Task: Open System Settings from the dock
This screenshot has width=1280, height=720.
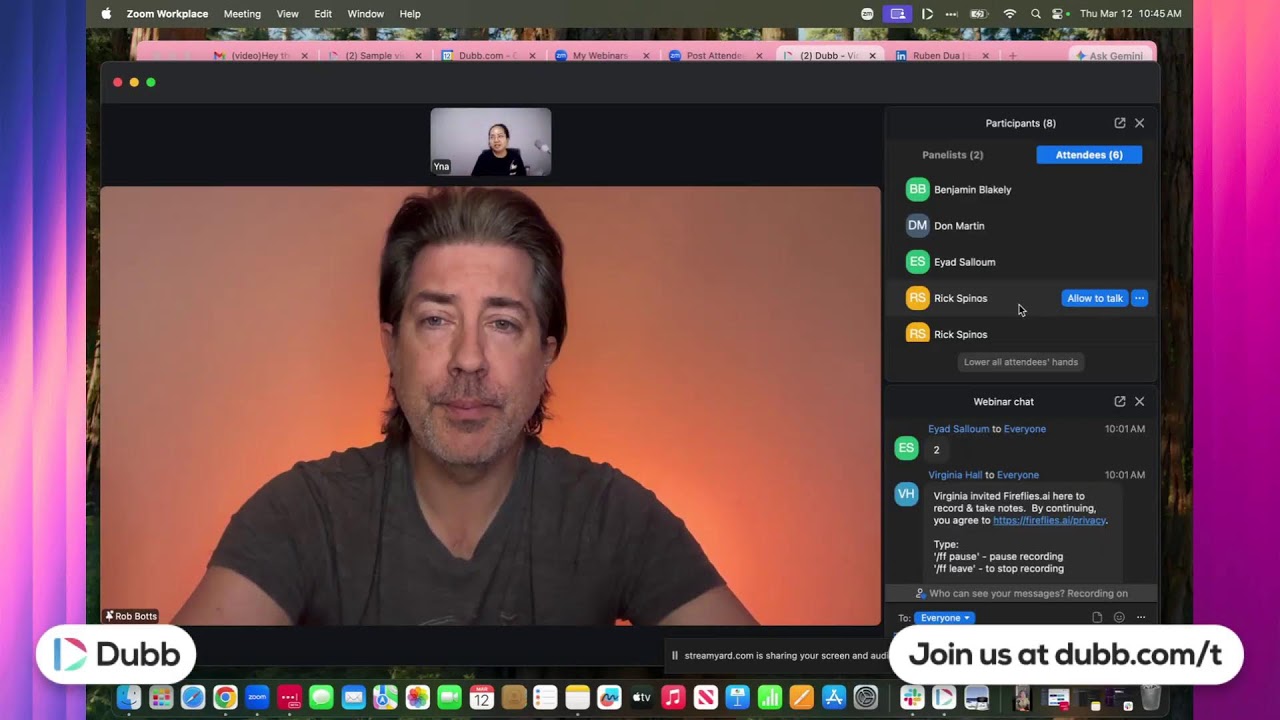Action: click(865, 697)
